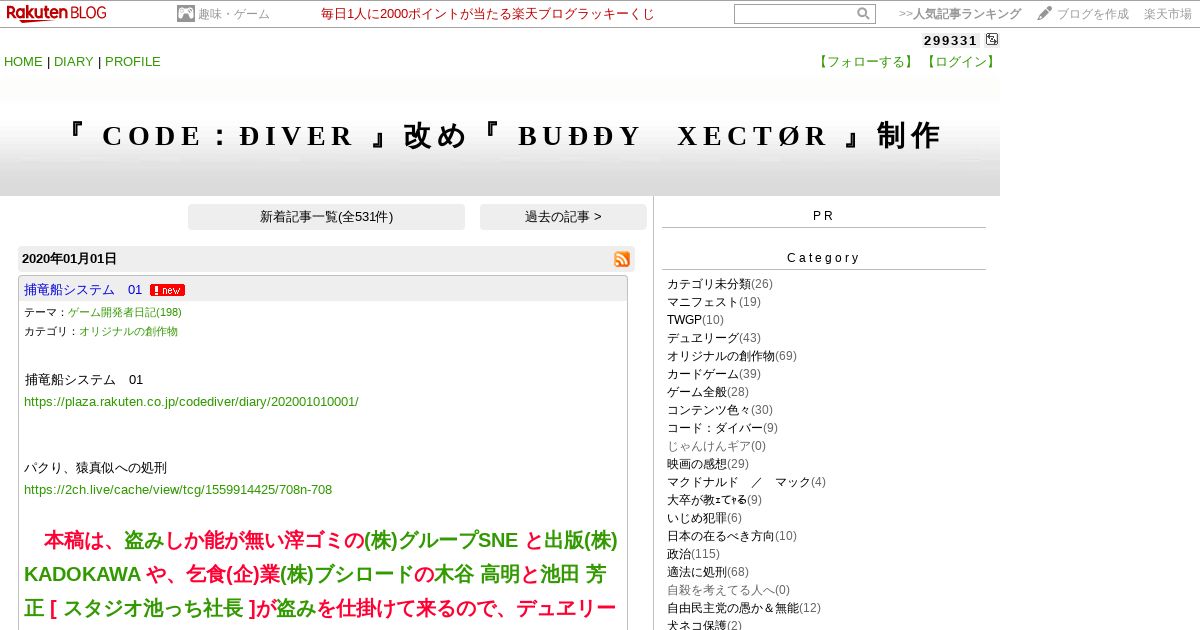1200x630 pixels.
Task: Open the HOME menu item
Action: coord(23,62)
